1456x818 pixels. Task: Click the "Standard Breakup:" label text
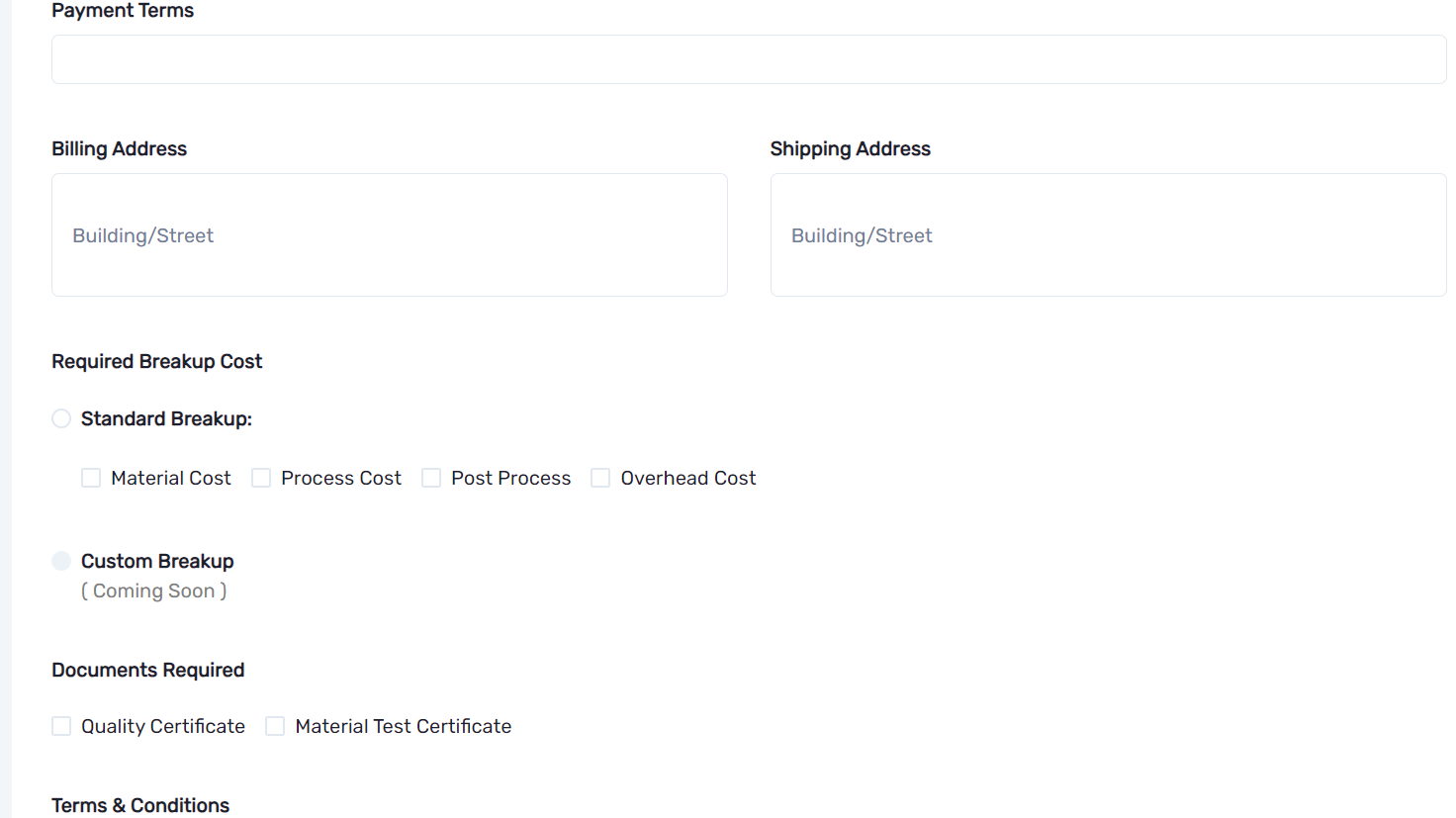166,418
